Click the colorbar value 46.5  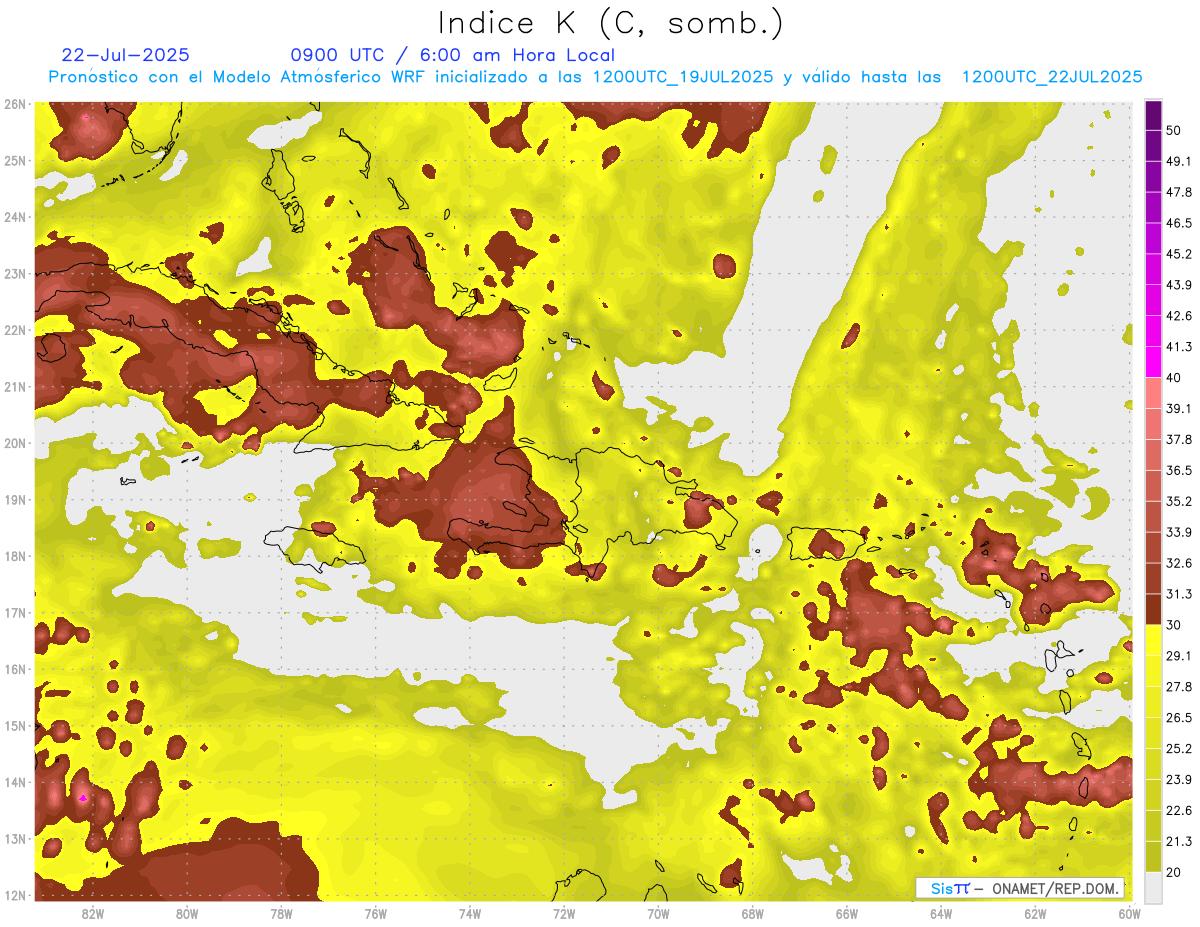point(1179,223)
